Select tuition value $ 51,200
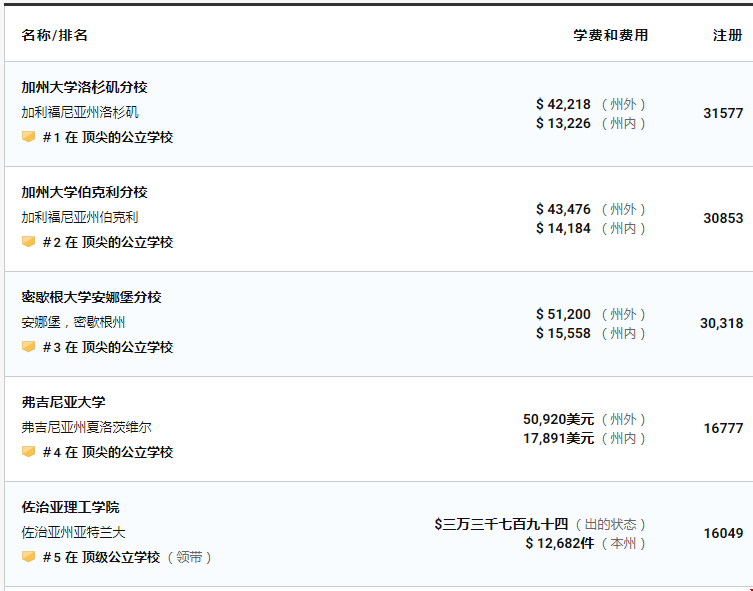This screenshot has width=753, height=591. [563, 314]
